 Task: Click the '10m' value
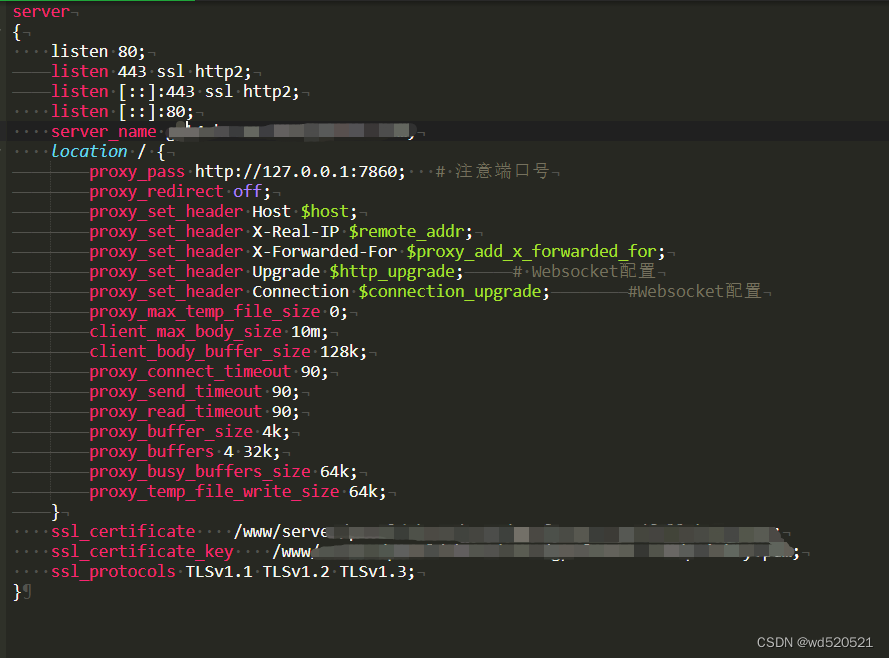click(305, 332)
